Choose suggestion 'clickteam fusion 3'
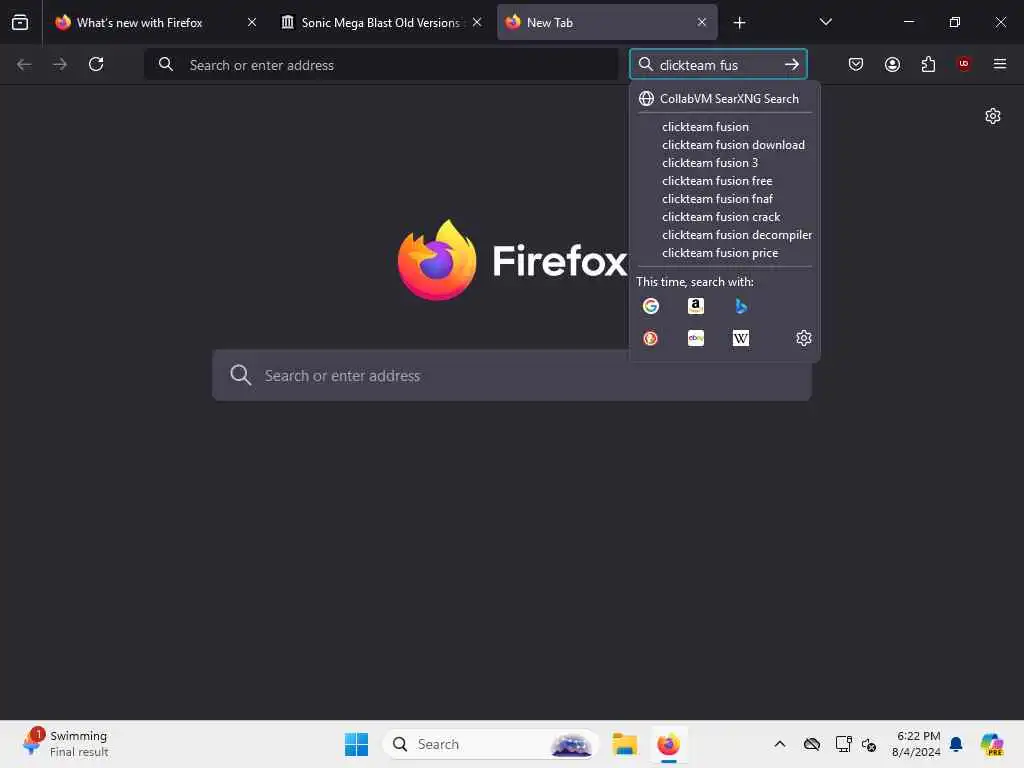This screenshot has height=768, width=1024. point(724,163)
